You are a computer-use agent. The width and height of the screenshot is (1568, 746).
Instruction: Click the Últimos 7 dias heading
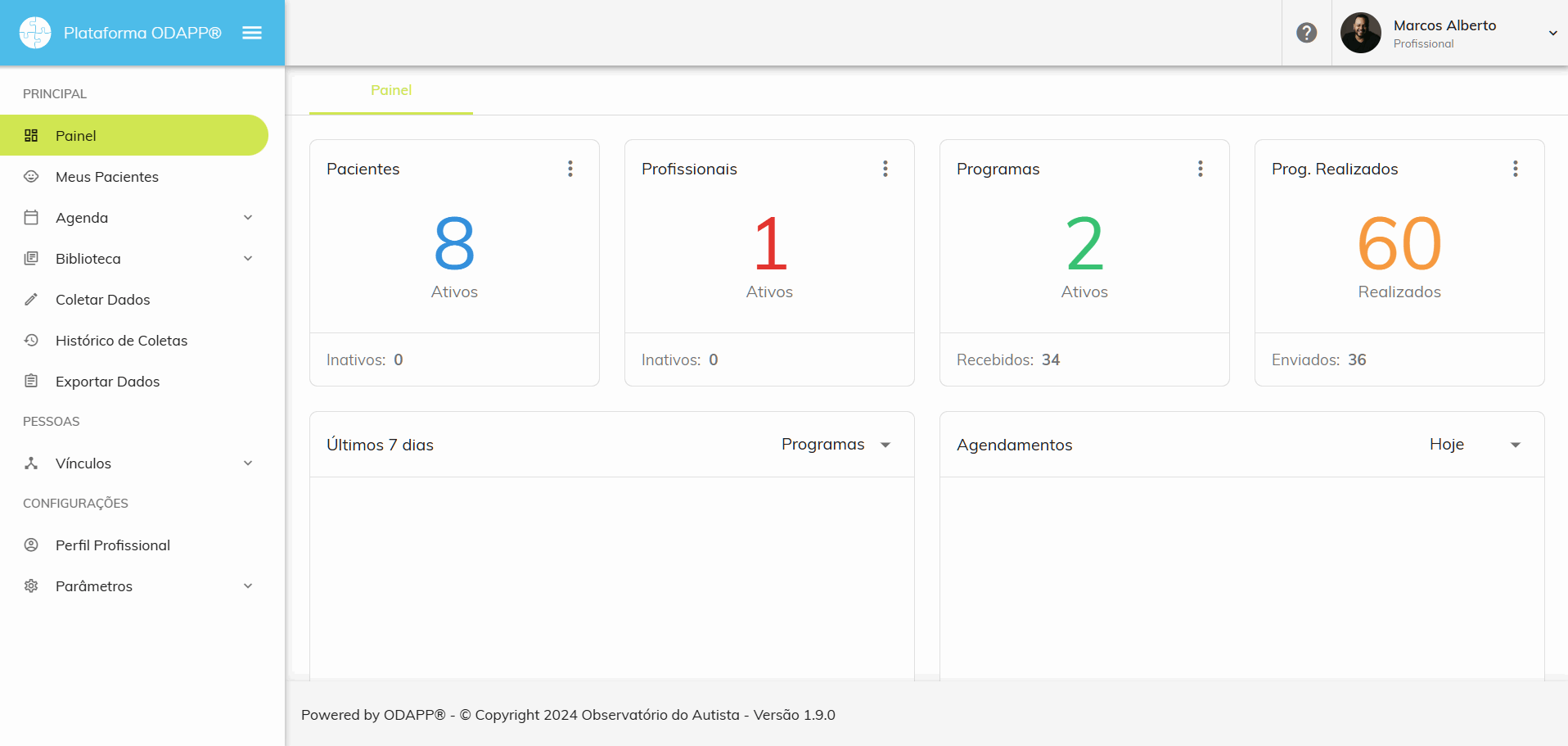381,445
